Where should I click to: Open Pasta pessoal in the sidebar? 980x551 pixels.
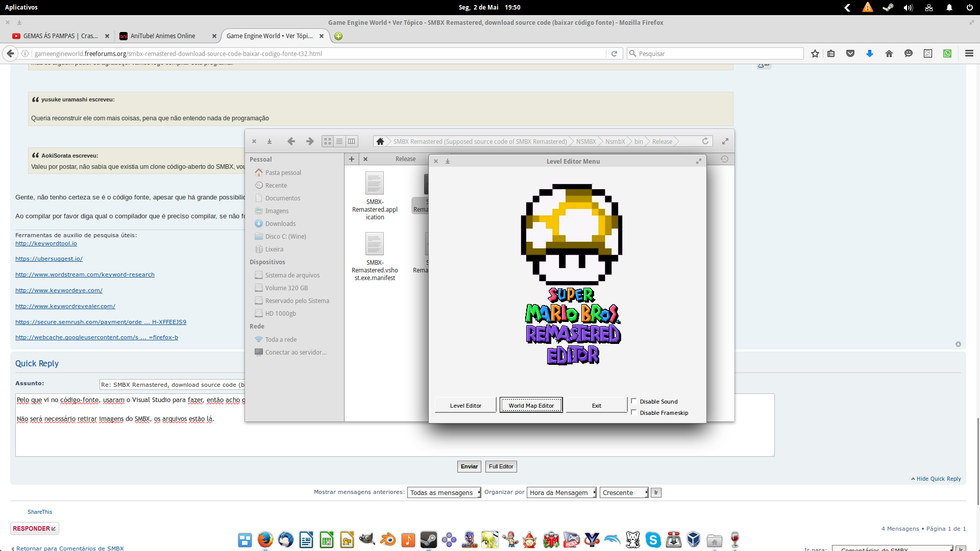pos(282,172)
